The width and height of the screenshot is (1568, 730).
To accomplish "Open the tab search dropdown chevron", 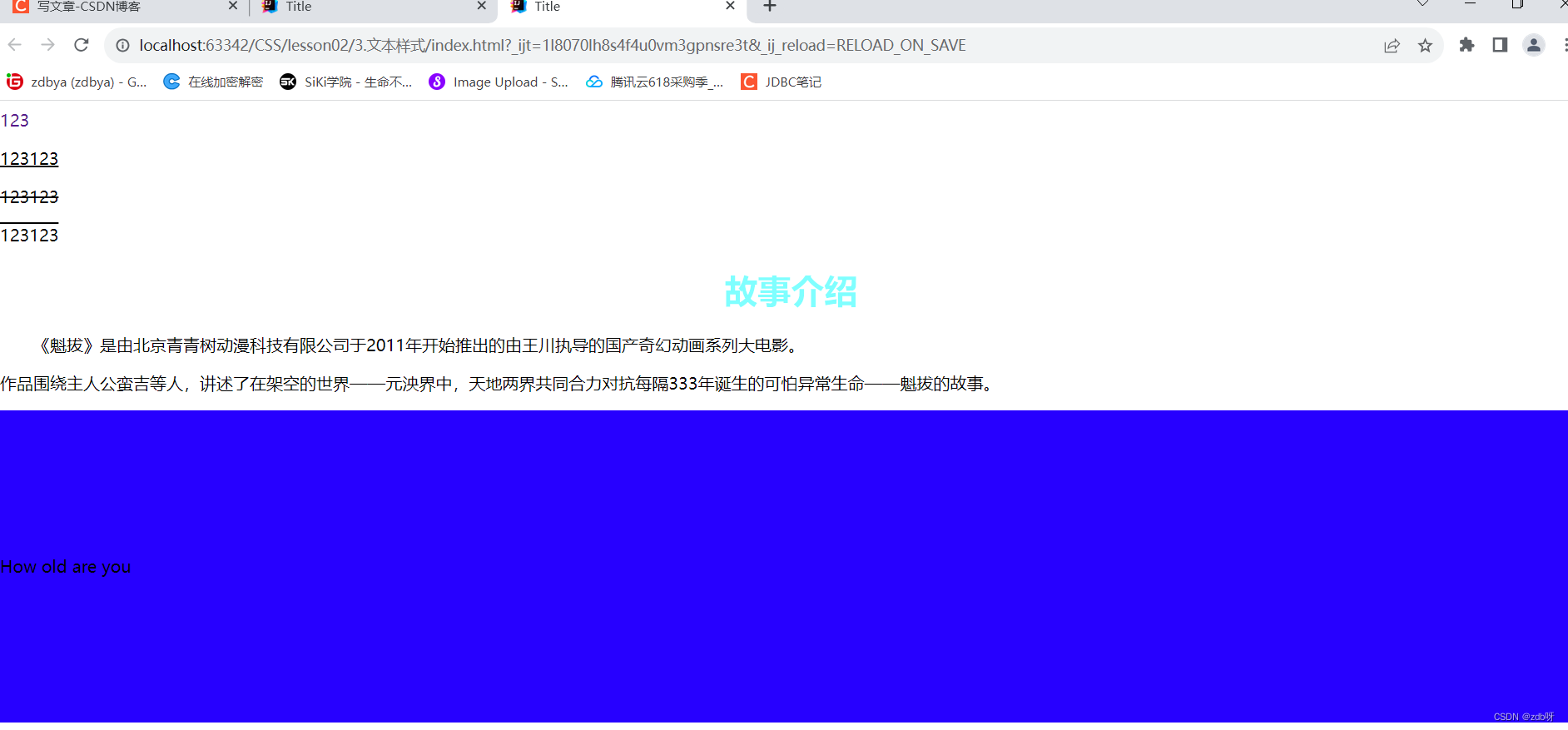I will pyautogui.click(x=1423, y=4).
